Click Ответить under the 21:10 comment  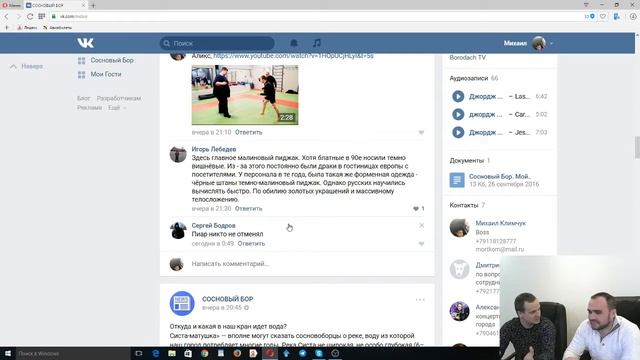(x=249, y=132)
